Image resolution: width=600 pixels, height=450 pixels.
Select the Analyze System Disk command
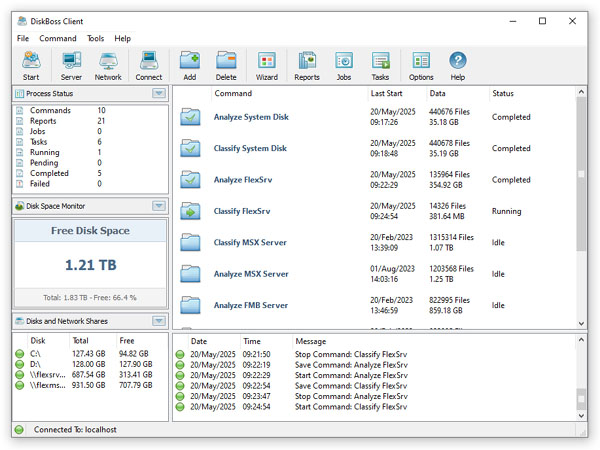point(250,117)
